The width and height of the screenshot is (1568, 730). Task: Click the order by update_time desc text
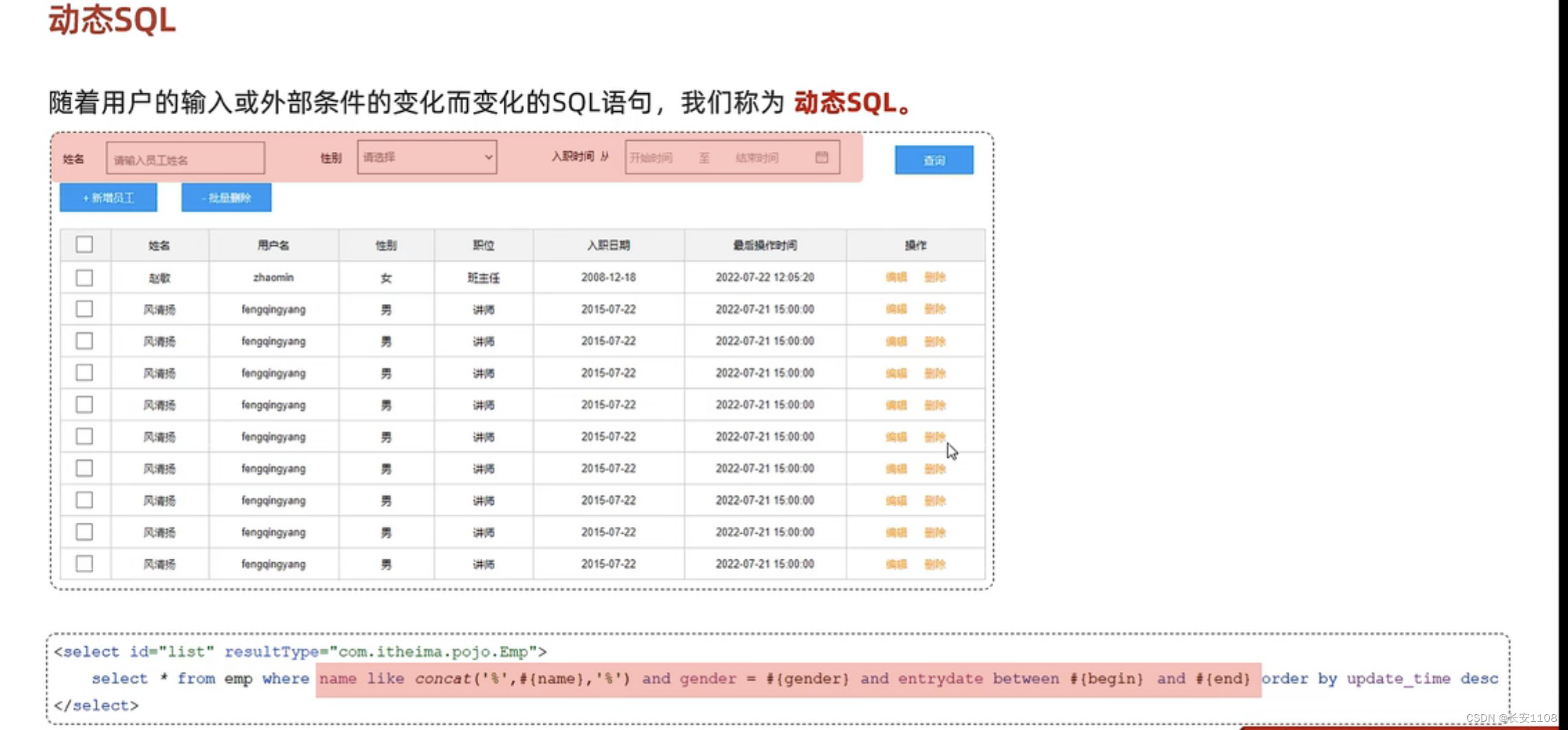[x=1380, y=679]
